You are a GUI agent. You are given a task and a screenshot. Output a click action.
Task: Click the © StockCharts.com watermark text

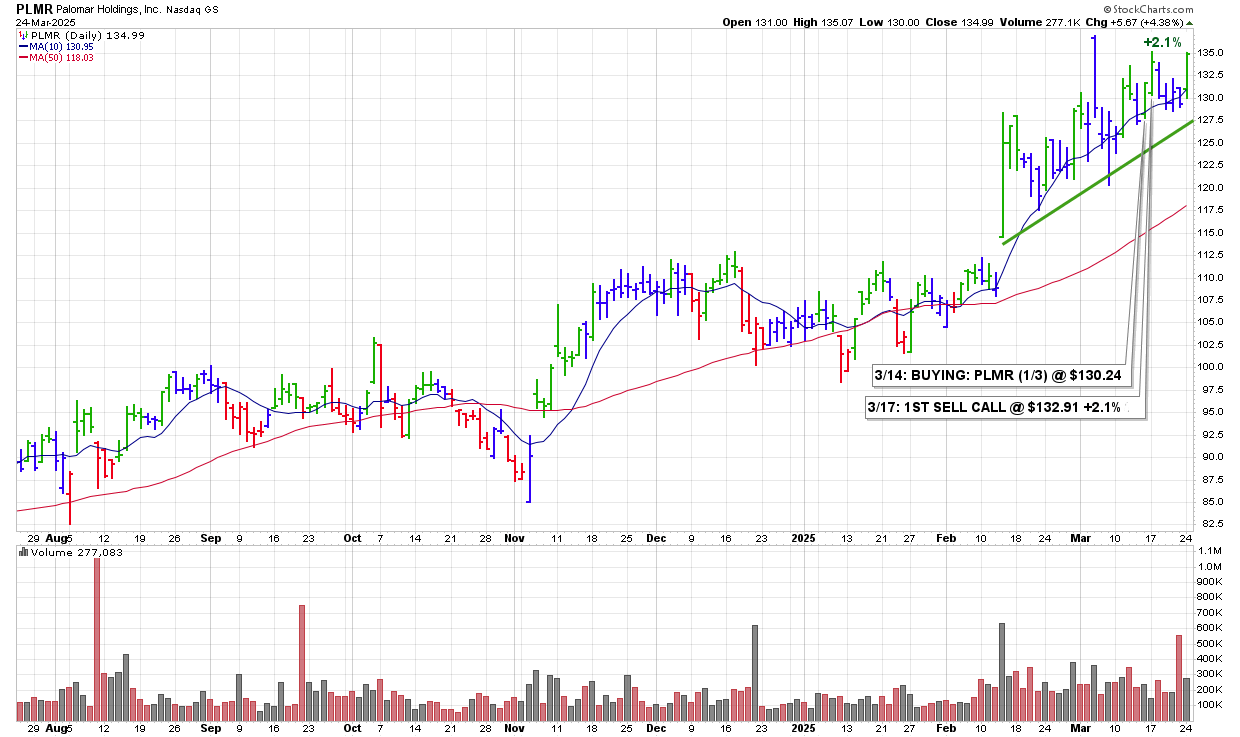coord(1150,9)
